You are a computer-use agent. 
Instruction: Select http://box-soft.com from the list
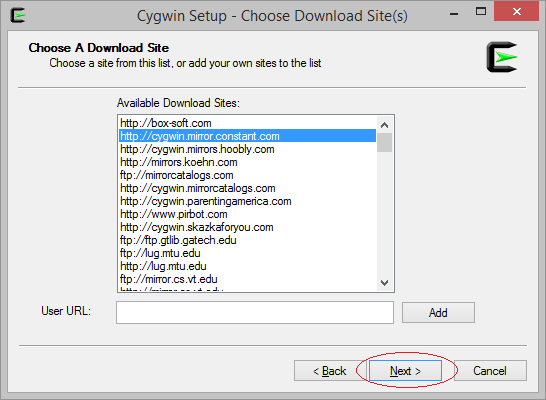pos(247,123)
